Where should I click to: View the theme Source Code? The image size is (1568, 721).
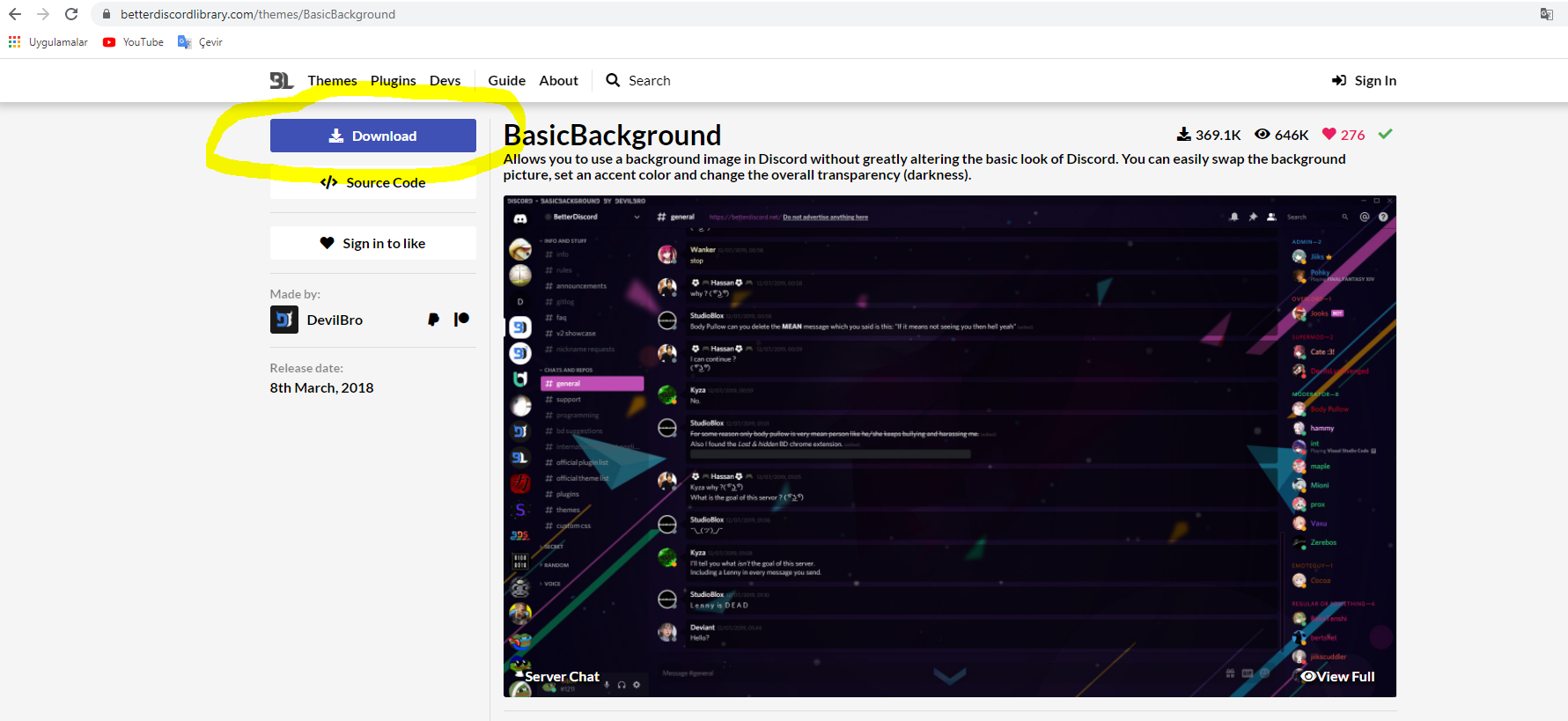point(373,182)
